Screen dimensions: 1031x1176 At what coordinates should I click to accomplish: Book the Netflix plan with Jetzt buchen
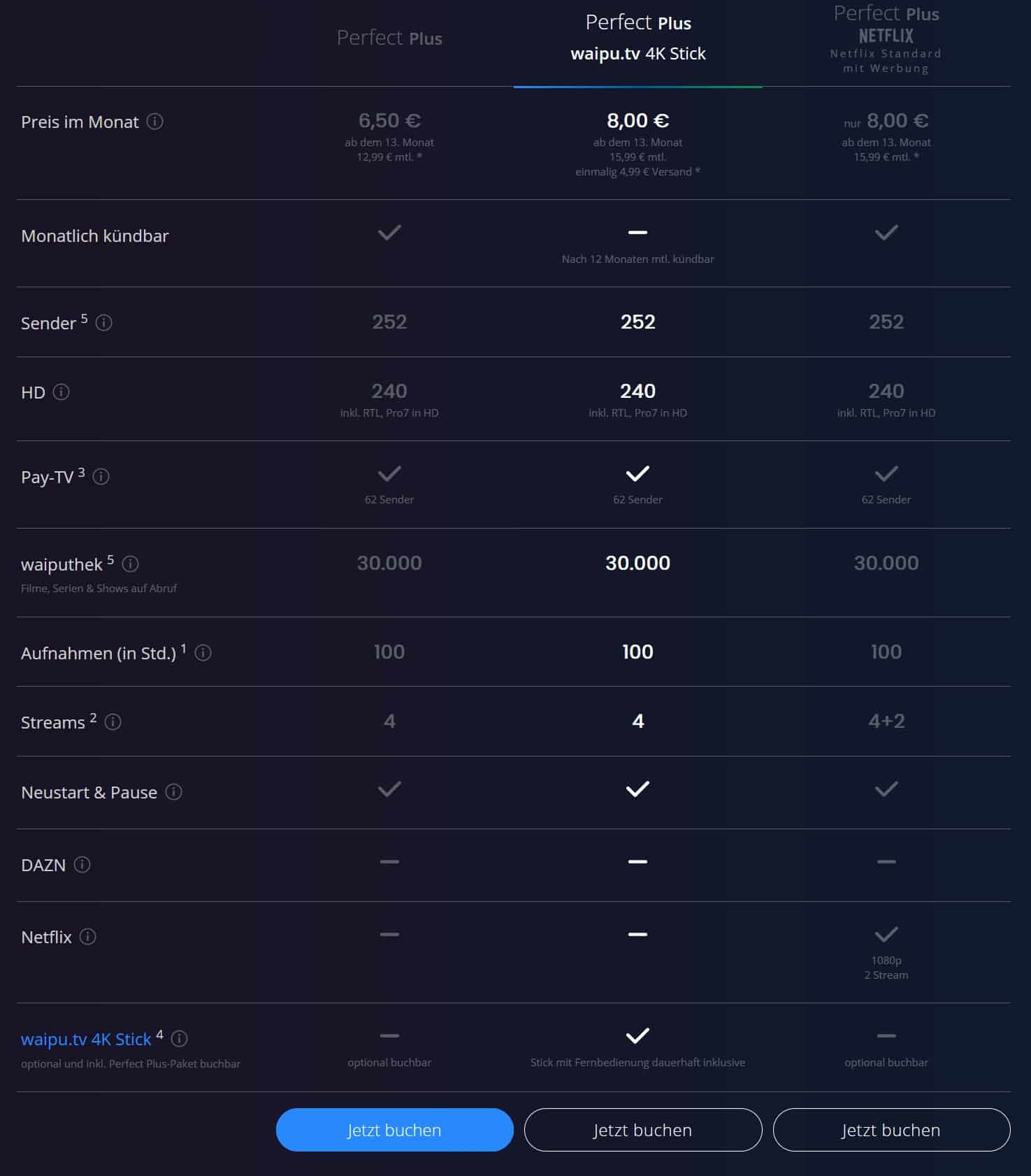click(x=891, y=1130)
